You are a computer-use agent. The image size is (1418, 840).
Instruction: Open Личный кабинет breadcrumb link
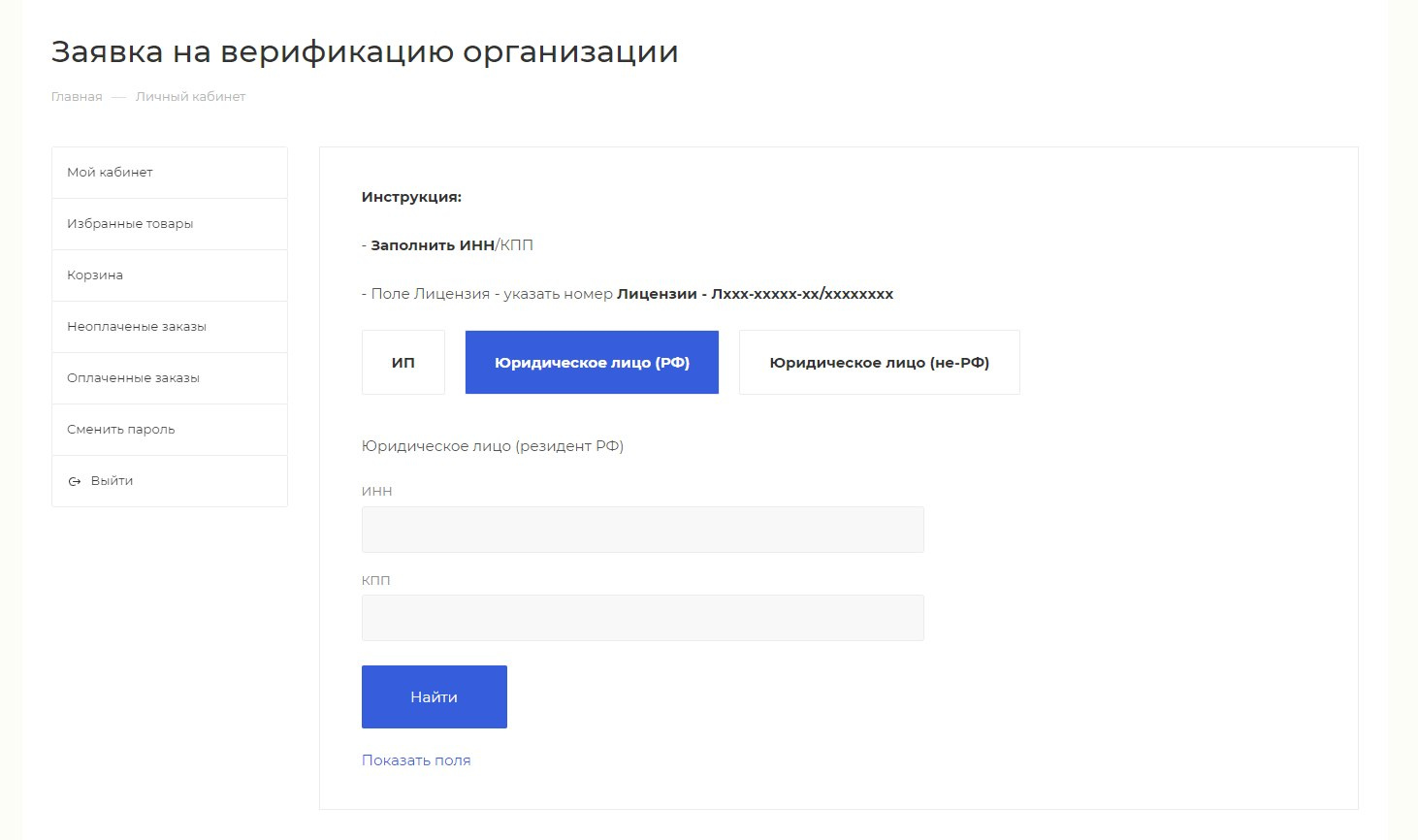point(190,97)
